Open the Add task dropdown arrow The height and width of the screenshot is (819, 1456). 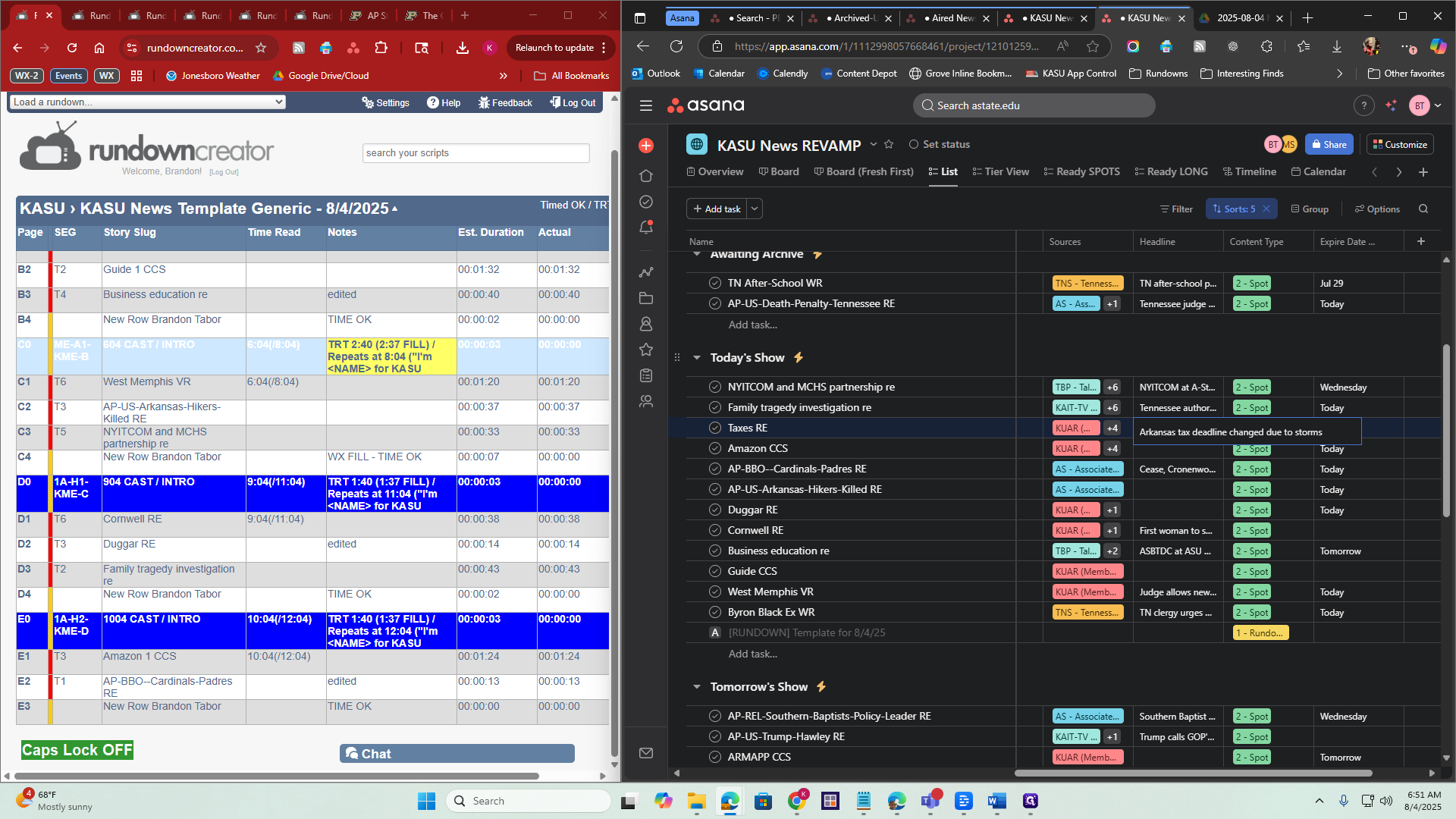click(755, 209)
